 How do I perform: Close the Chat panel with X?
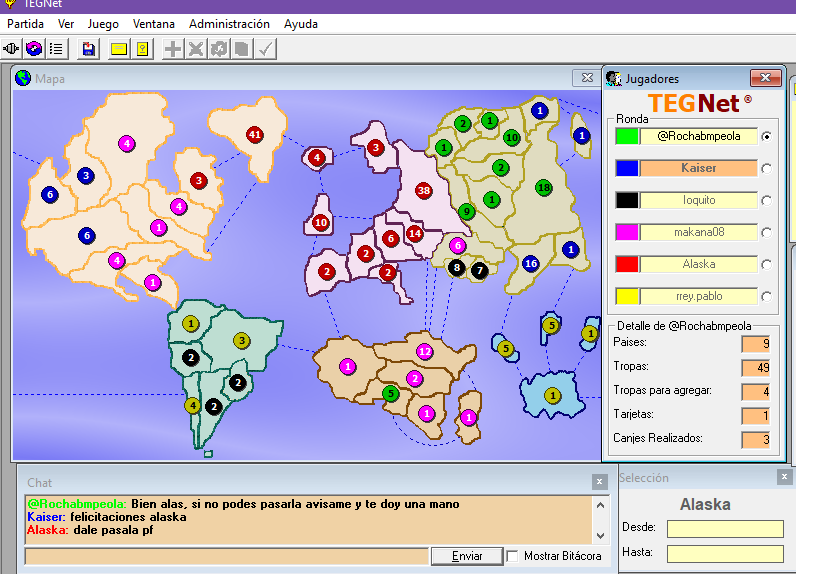pyautogui.click(x=599, y=481)
